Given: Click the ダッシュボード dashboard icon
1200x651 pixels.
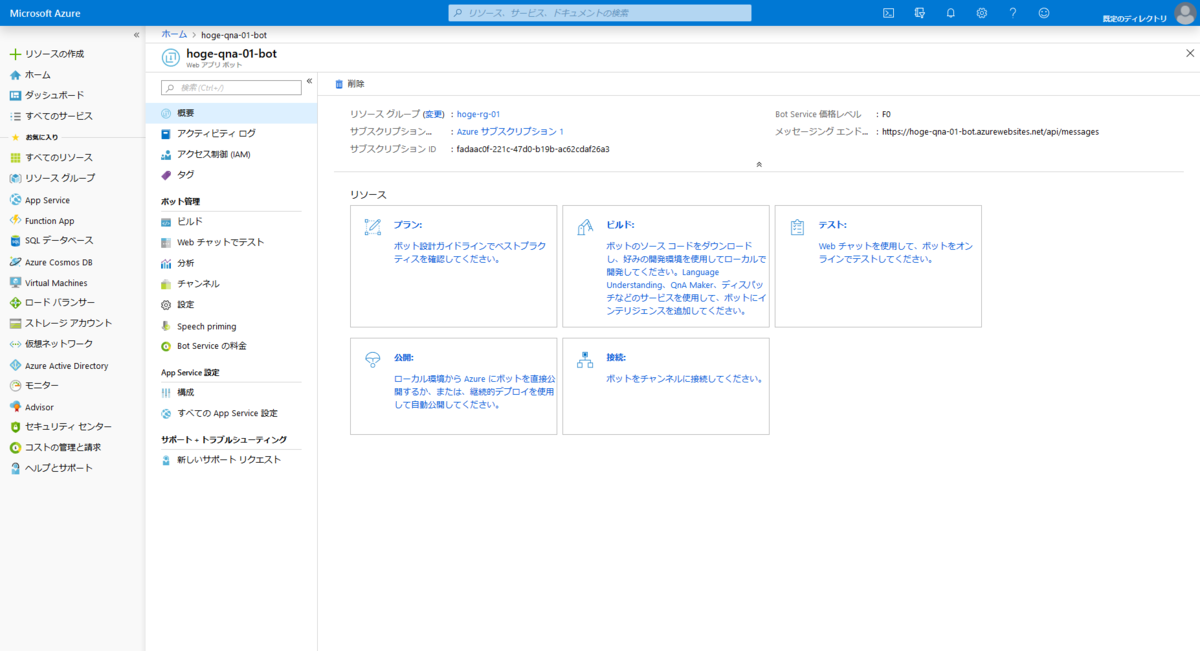Looking at the screenshot, I should 15,95.
